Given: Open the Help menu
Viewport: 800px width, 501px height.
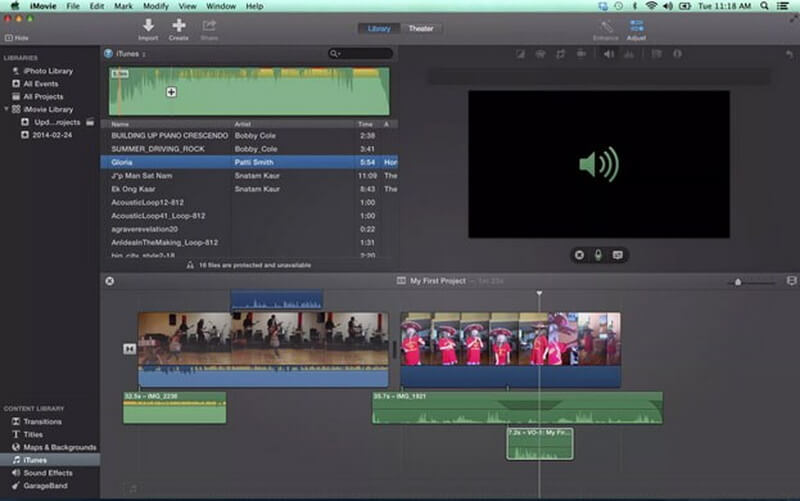Looking at the screenshot, I should tap(254, 6).
